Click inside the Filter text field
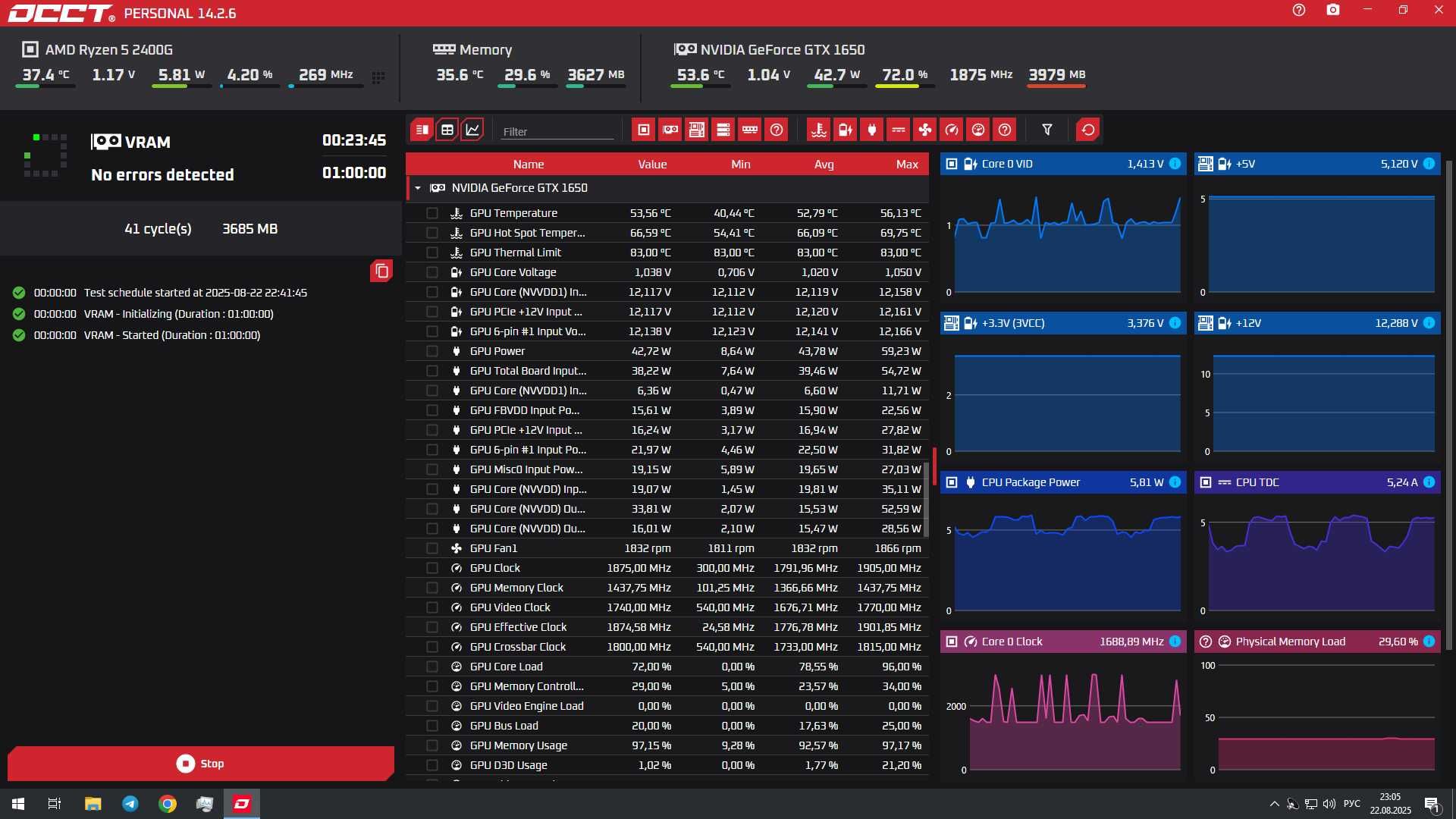 [x=557, y=131]
